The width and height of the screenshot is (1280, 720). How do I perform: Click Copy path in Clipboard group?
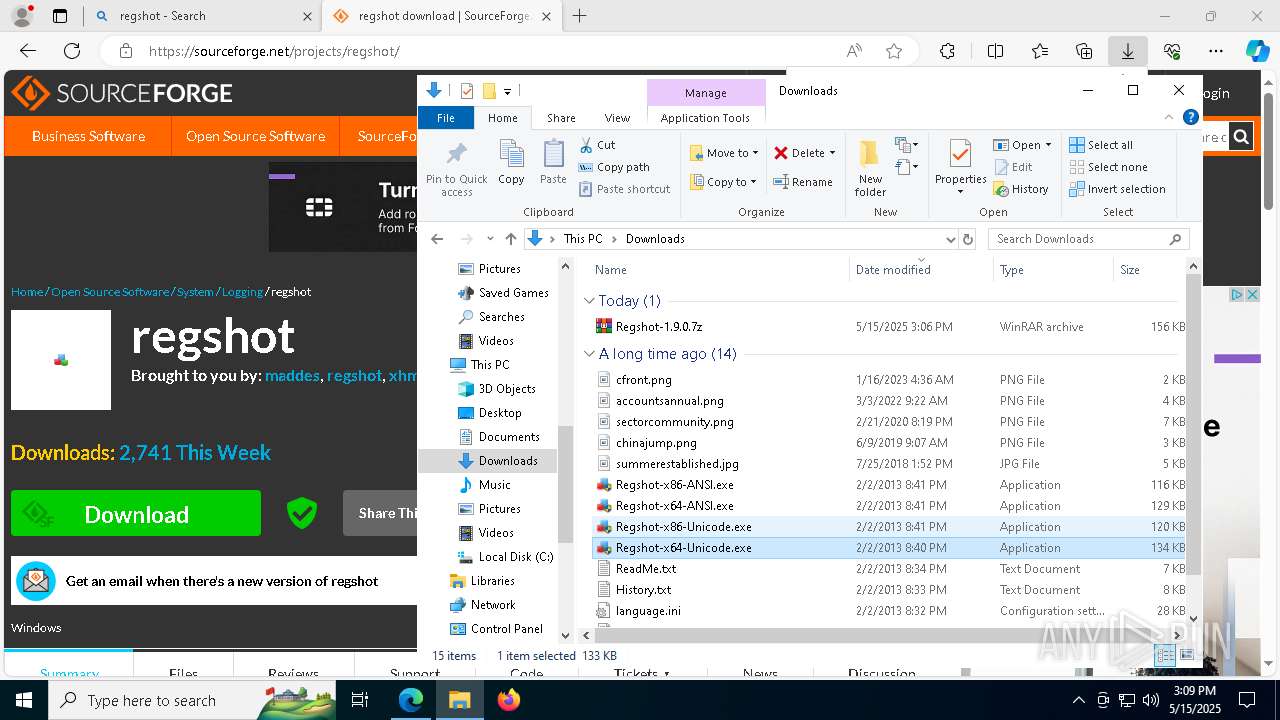click(x=614, y=167)
